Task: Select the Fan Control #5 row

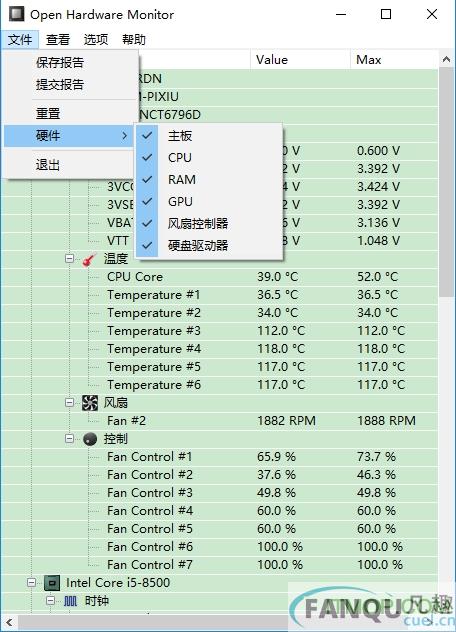Action: click(220, 529)
